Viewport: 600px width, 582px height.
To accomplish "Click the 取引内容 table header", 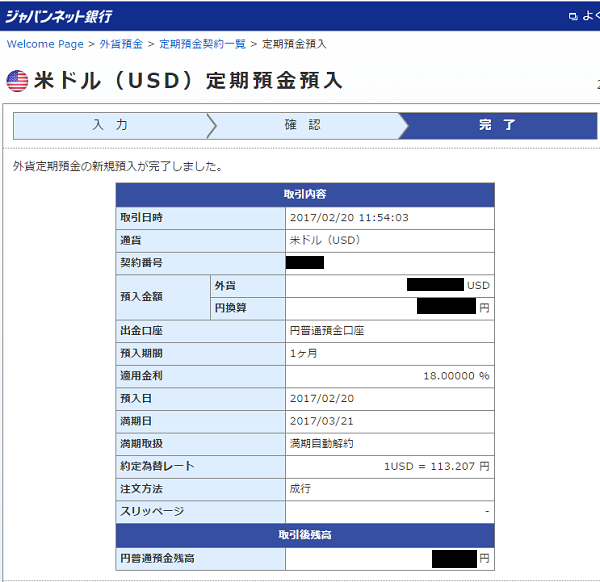I will point(305,194).
